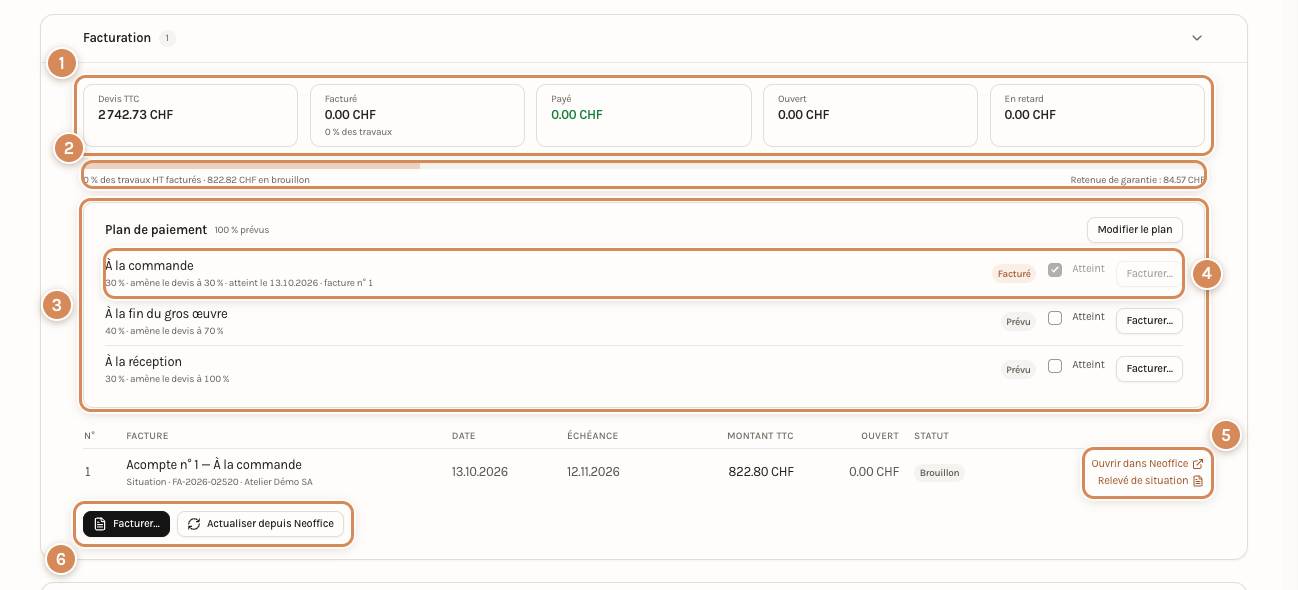Check Atteint for À la réception
This screenshot has width=1298, height=590.
tap(1054, 366)
